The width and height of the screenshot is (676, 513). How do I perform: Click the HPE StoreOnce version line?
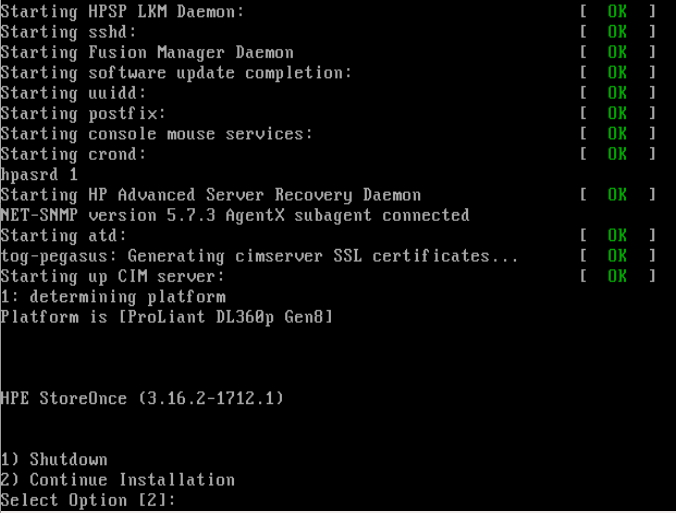pyautogui.click(x=142, y=398)
